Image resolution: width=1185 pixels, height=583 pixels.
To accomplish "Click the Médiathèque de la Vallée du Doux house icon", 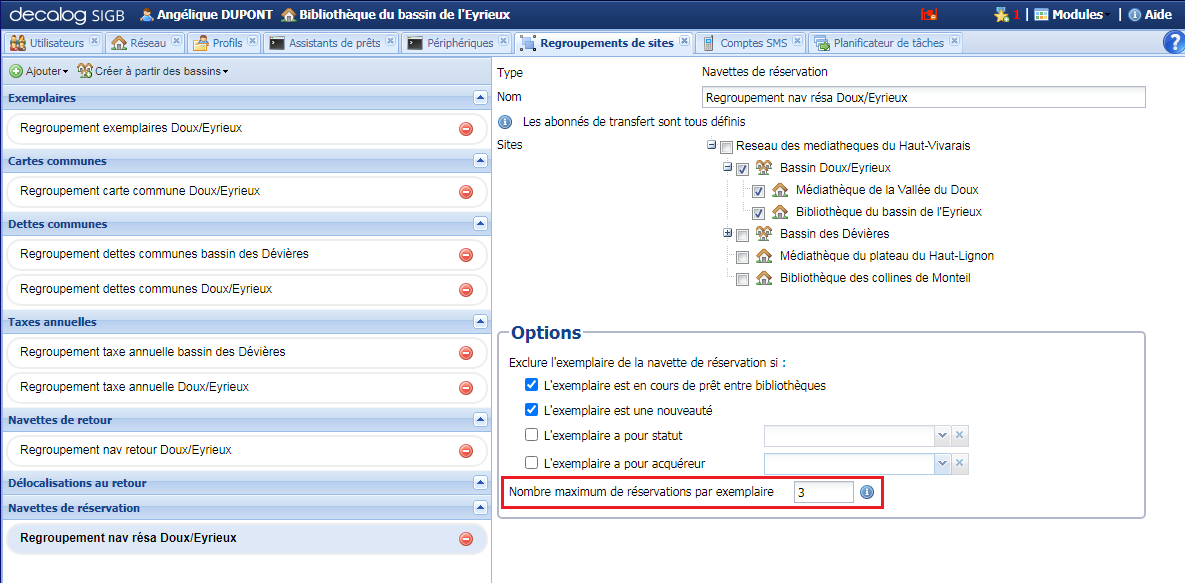I will (780, 190).
